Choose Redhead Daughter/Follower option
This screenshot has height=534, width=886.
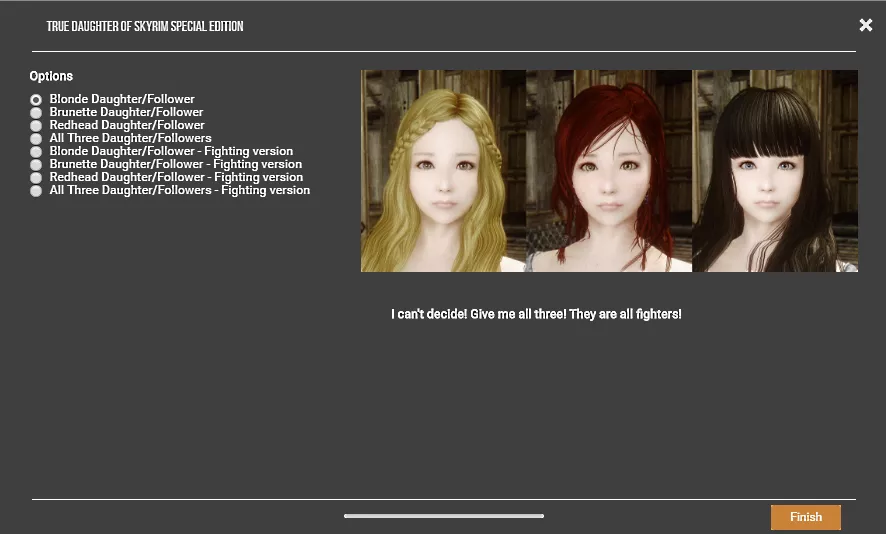pos(36,125)
